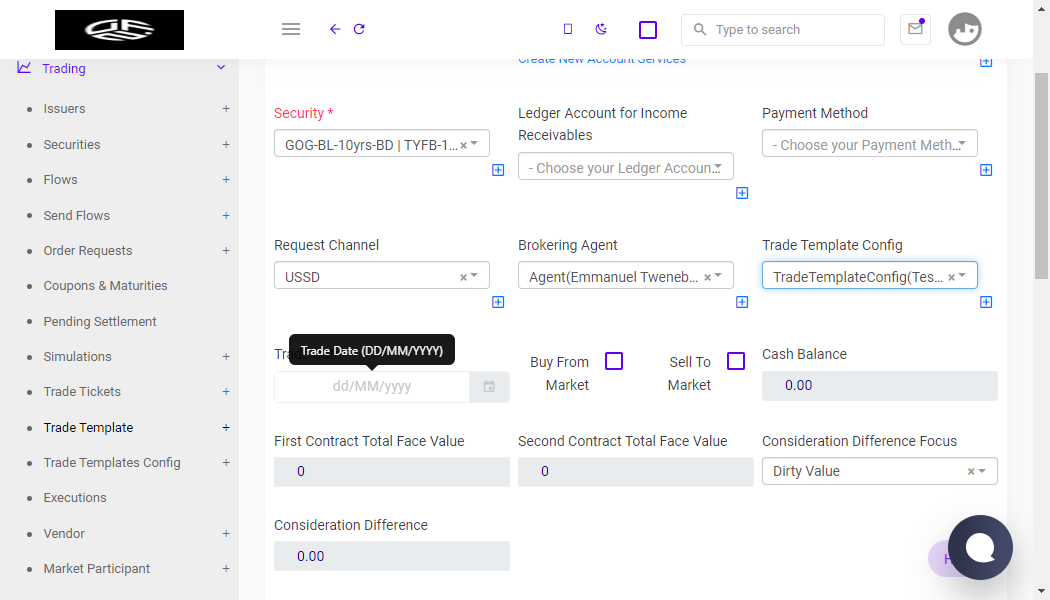Click the refresh page icon
This screenshot has width=1050, height=600.
tap(359, 29)
